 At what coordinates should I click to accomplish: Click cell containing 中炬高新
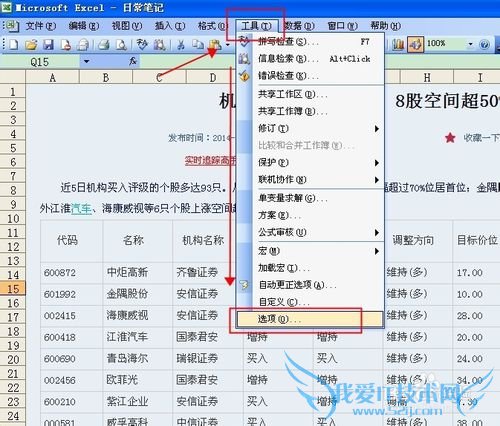tap(138, 273)
